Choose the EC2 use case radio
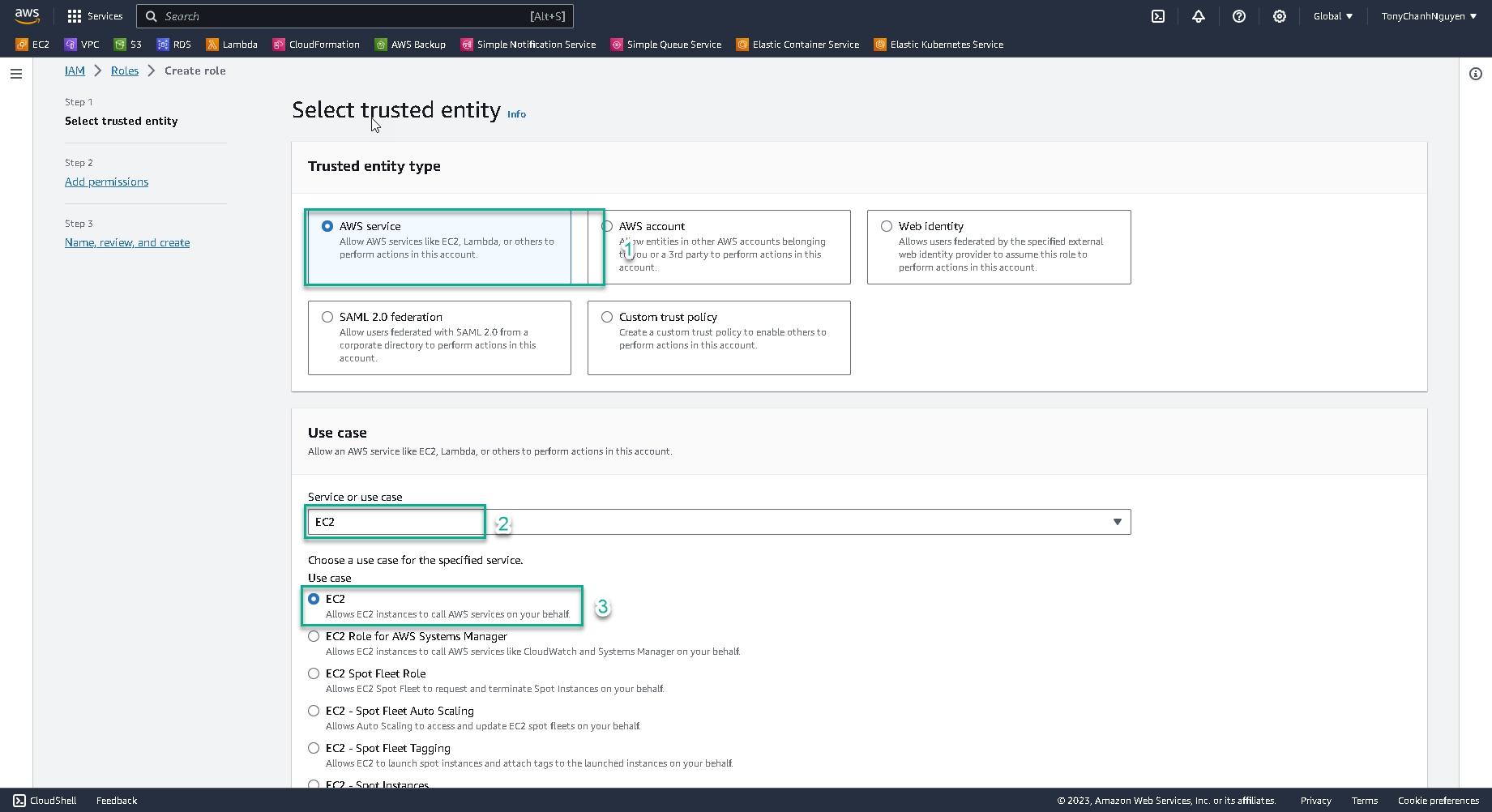Viewport: 1492px width, 812px height. click(314, 599)
